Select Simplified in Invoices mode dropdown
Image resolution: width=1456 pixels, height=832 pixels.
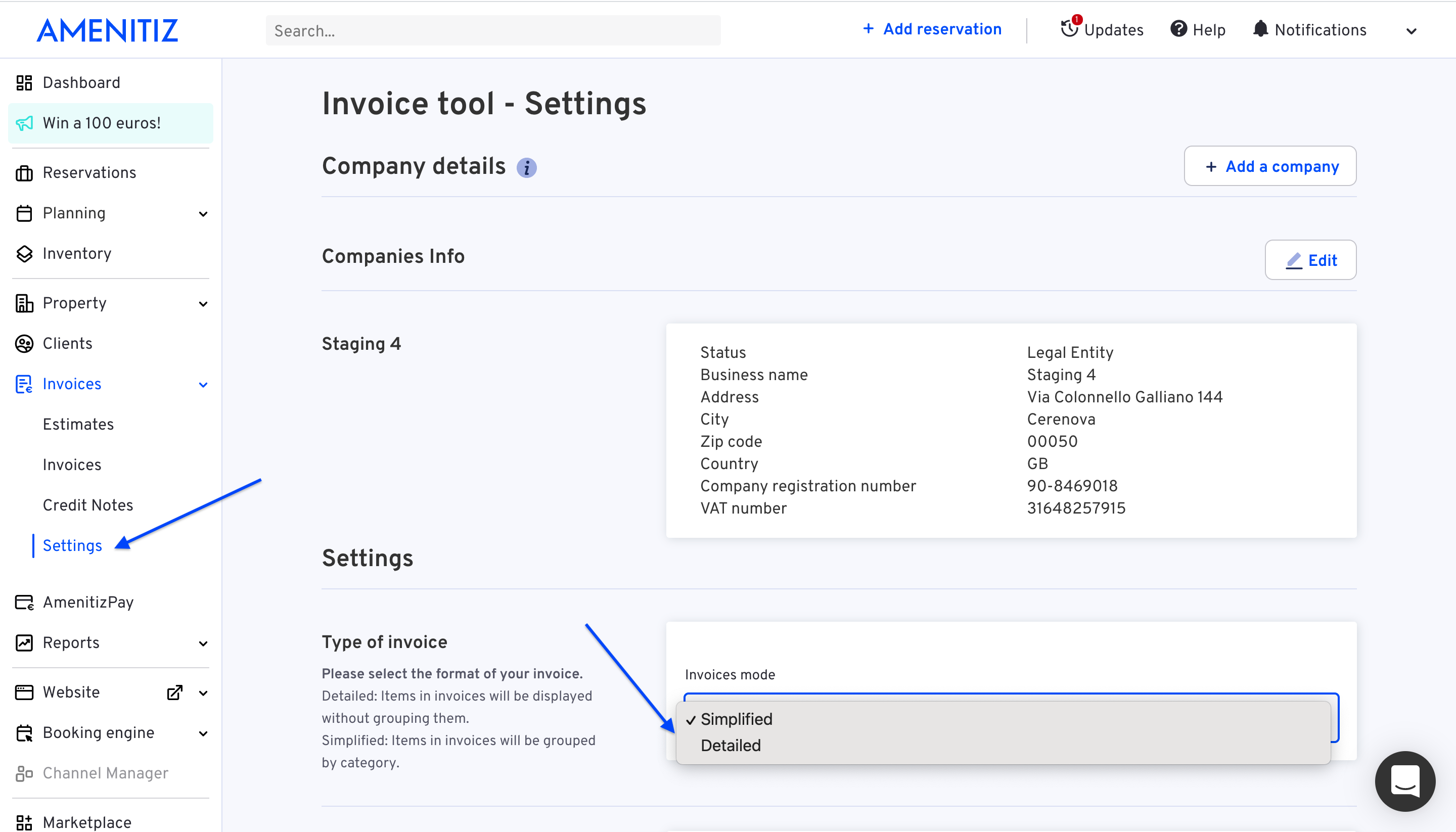point(1003,719)
